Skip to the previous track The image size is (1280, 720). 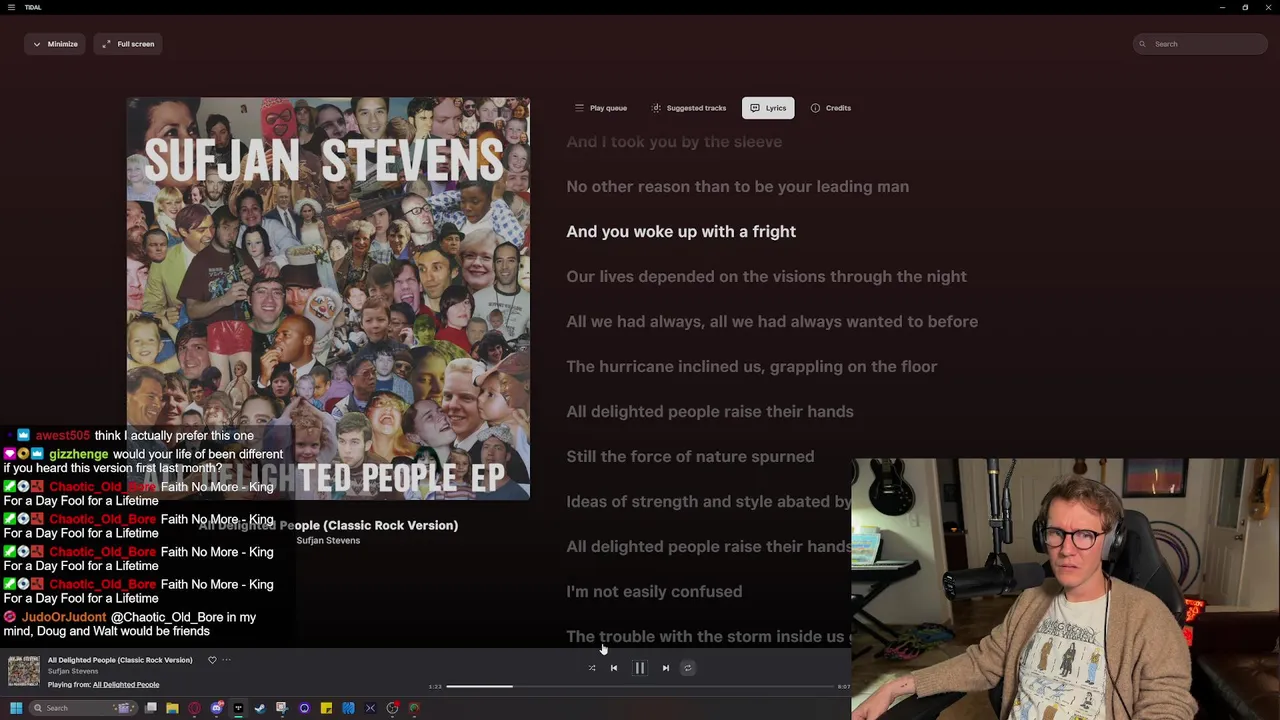pos(614,668)
